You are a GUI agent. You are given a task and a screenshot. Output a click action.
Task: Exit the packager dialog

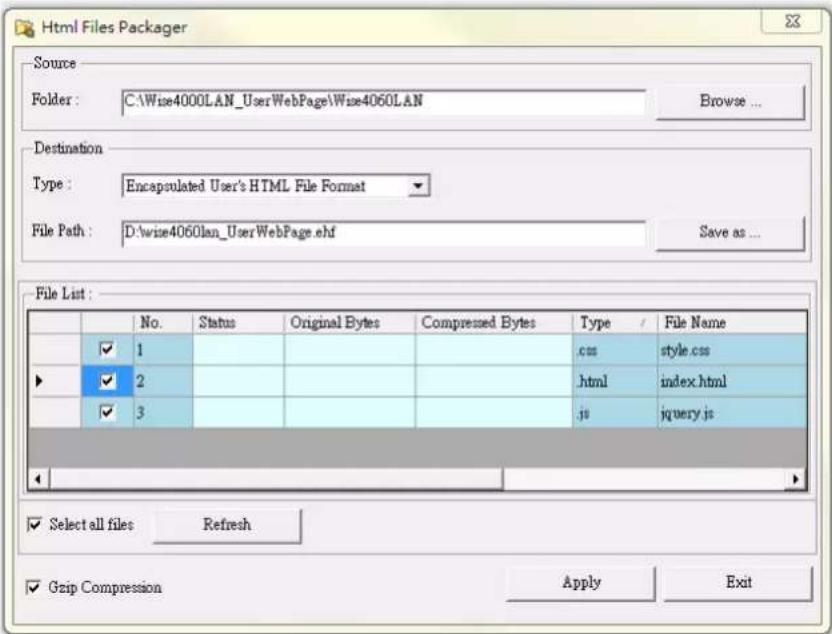738,583
